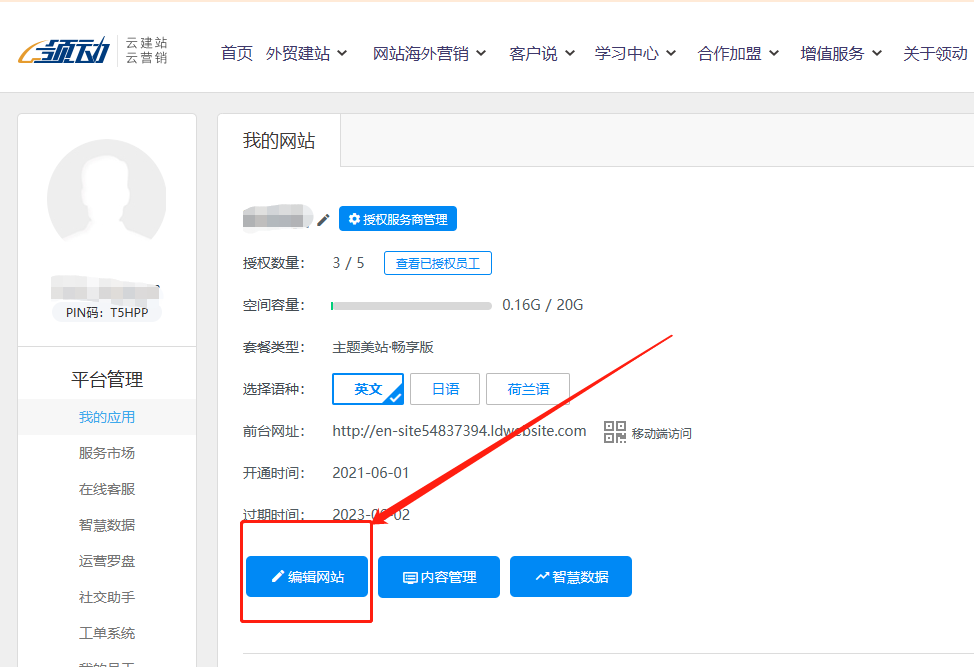Open the front-end site URL link
Viewport: 974px width, 667px height.
459,431
